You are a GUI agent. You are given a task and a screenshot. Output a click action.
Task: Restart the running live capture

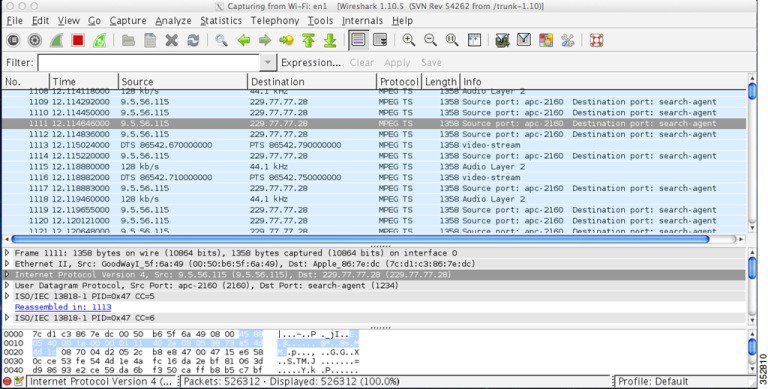(99, 40)
